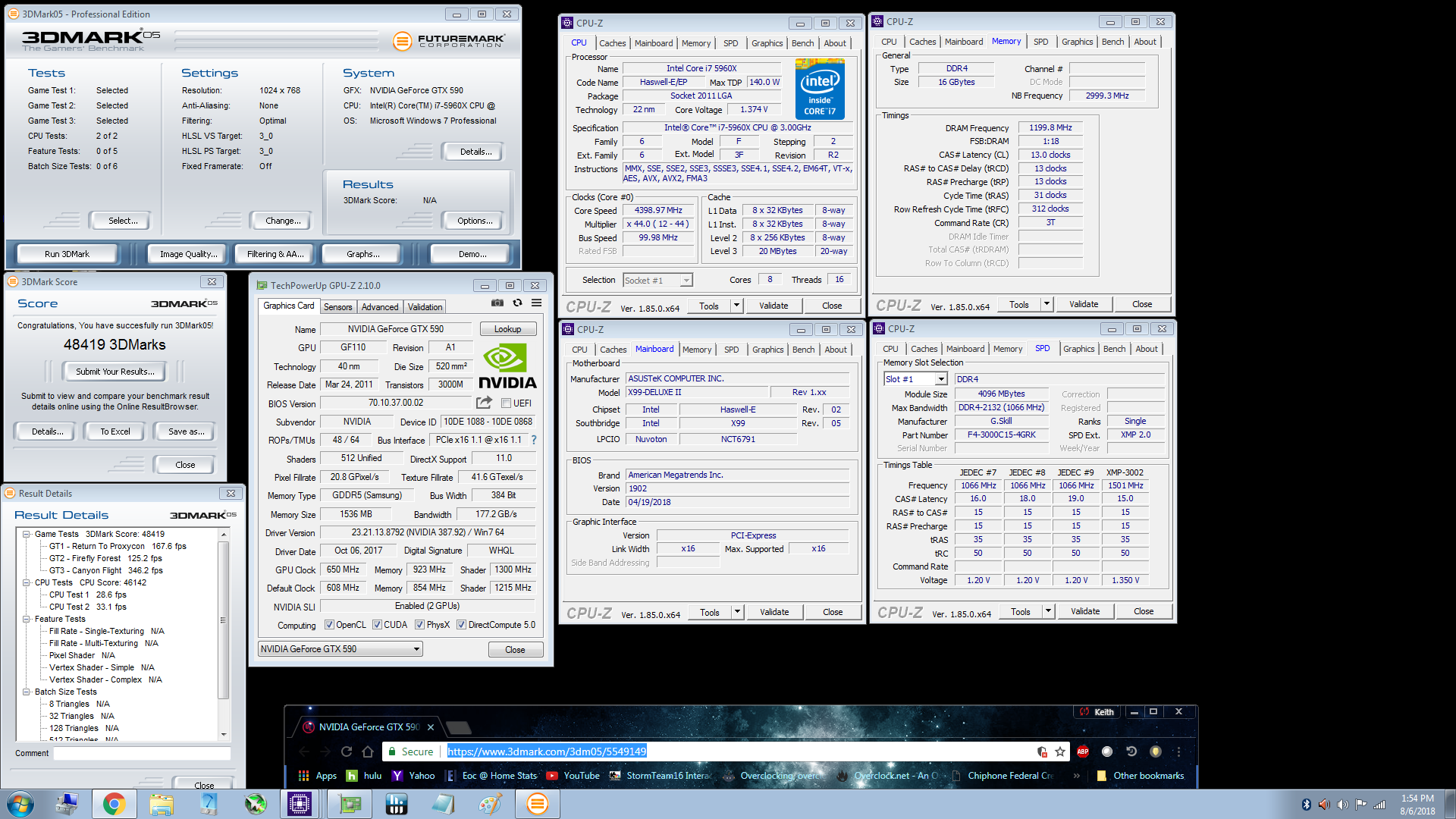This screenshot has width=1456, height=819.
Task: Click Submit Your Results button
Action: pyautogui.click(x=115, y=372)
